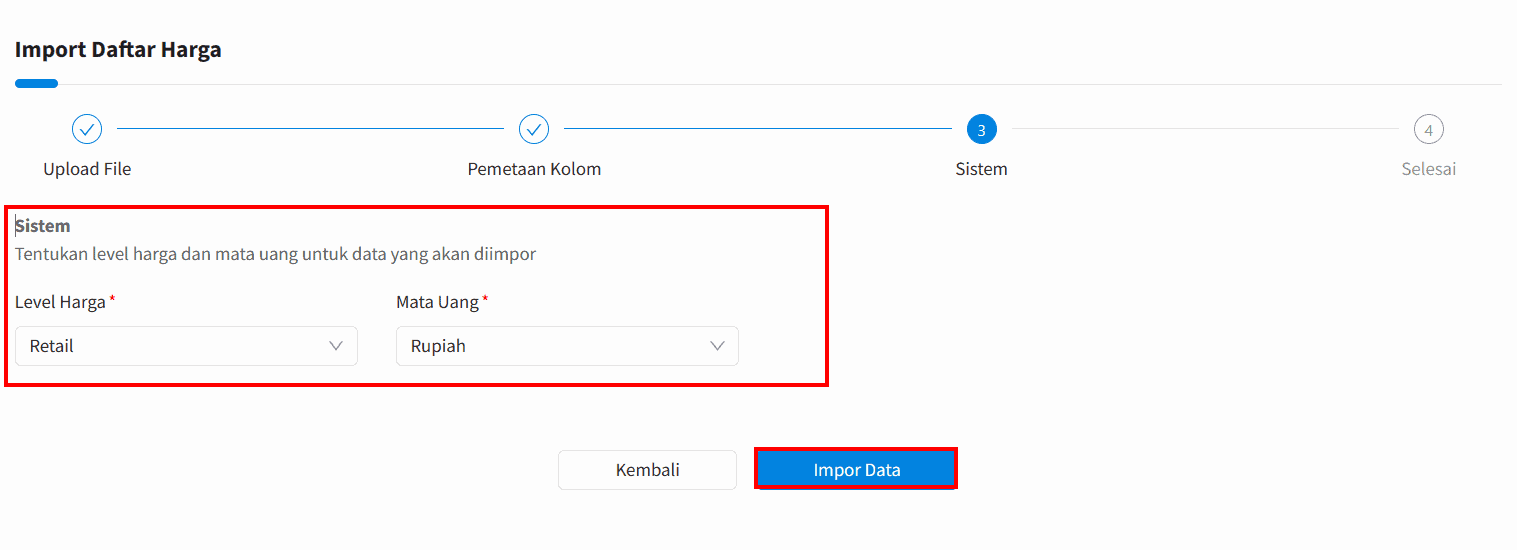This screenshot has width=1517, height=550.
Task: Click the Kembali button
Action: point(647,470)
